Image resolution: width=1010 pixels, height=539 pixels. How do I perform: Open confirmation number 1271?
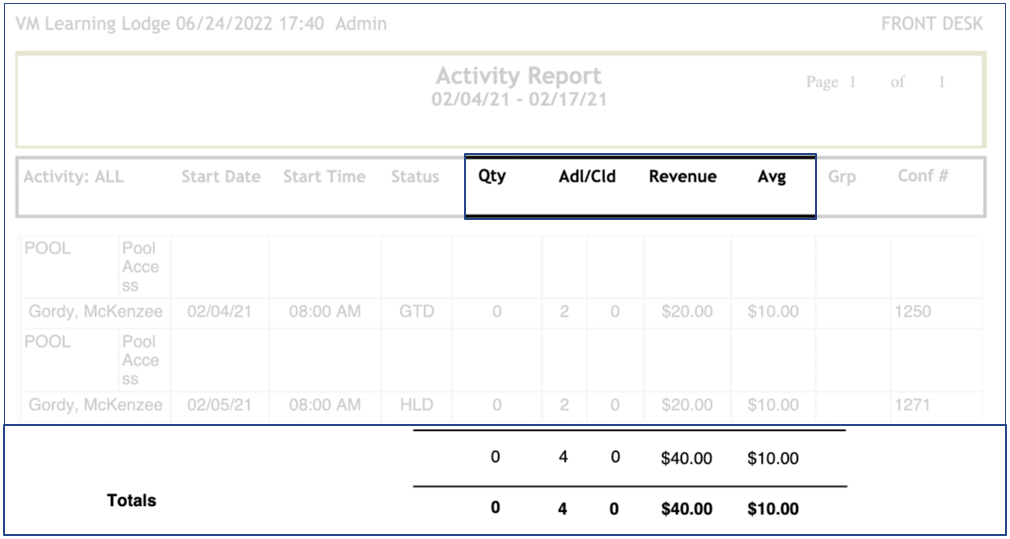[x=913, y=405]
